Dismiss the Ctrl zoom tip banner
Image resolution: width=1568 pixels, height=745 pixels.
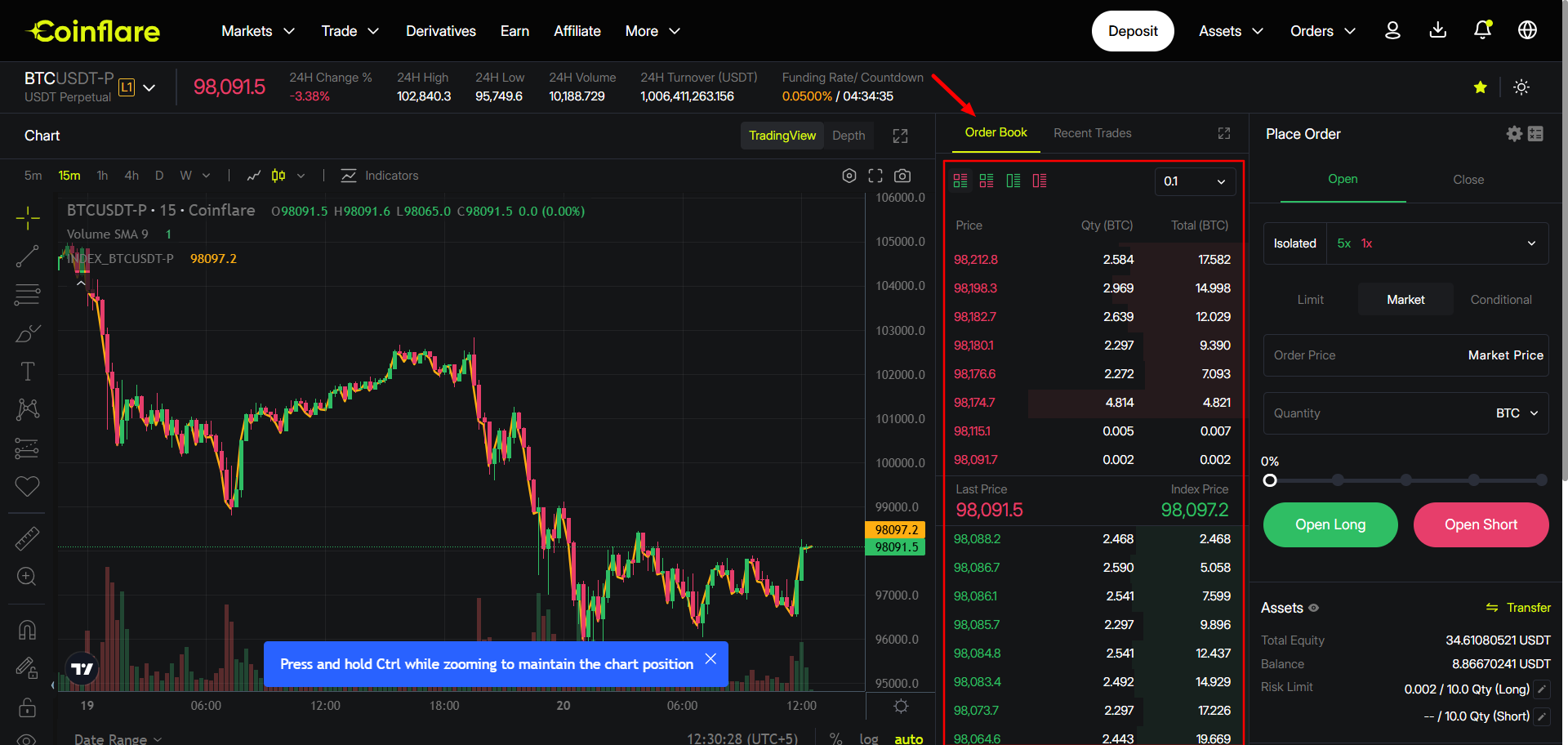click(x=710, y=658)
